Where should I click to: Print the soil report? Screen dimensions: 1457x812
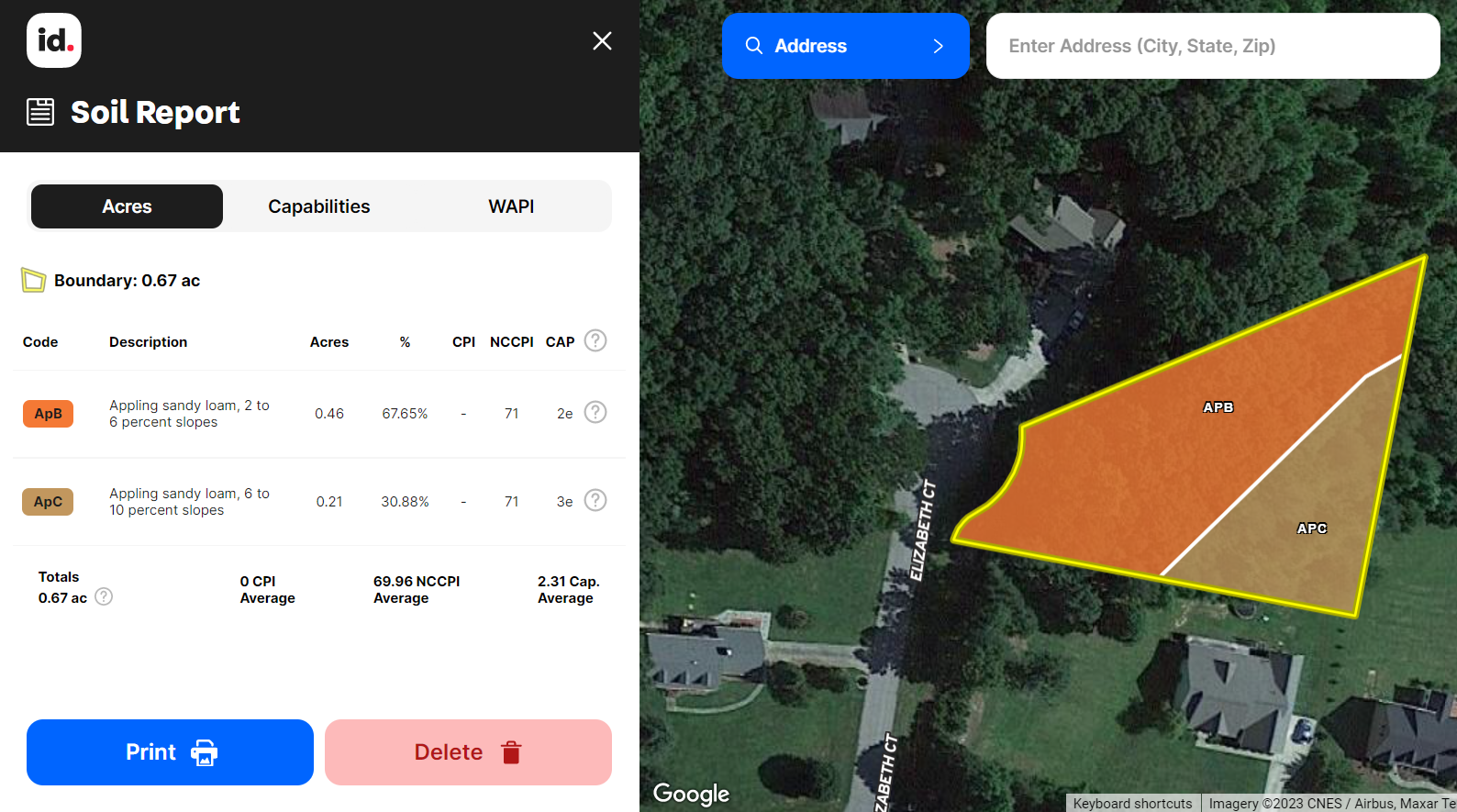click(x=170, y=752)
